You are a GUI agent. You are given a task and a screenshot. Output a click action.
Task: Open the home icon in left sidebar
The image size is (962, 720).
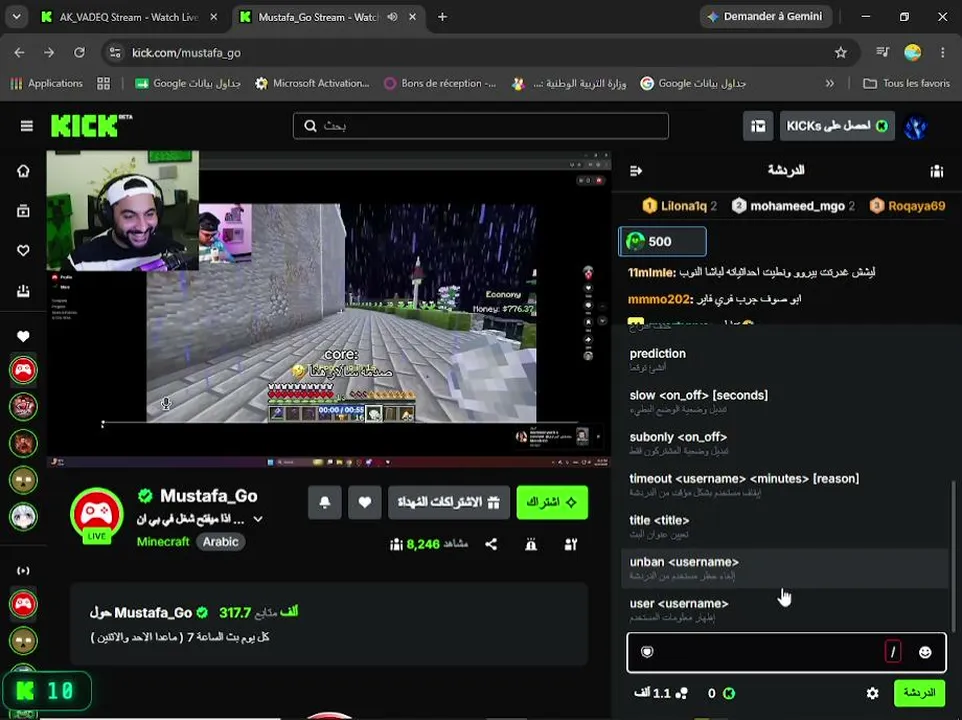tap(23, 171)
